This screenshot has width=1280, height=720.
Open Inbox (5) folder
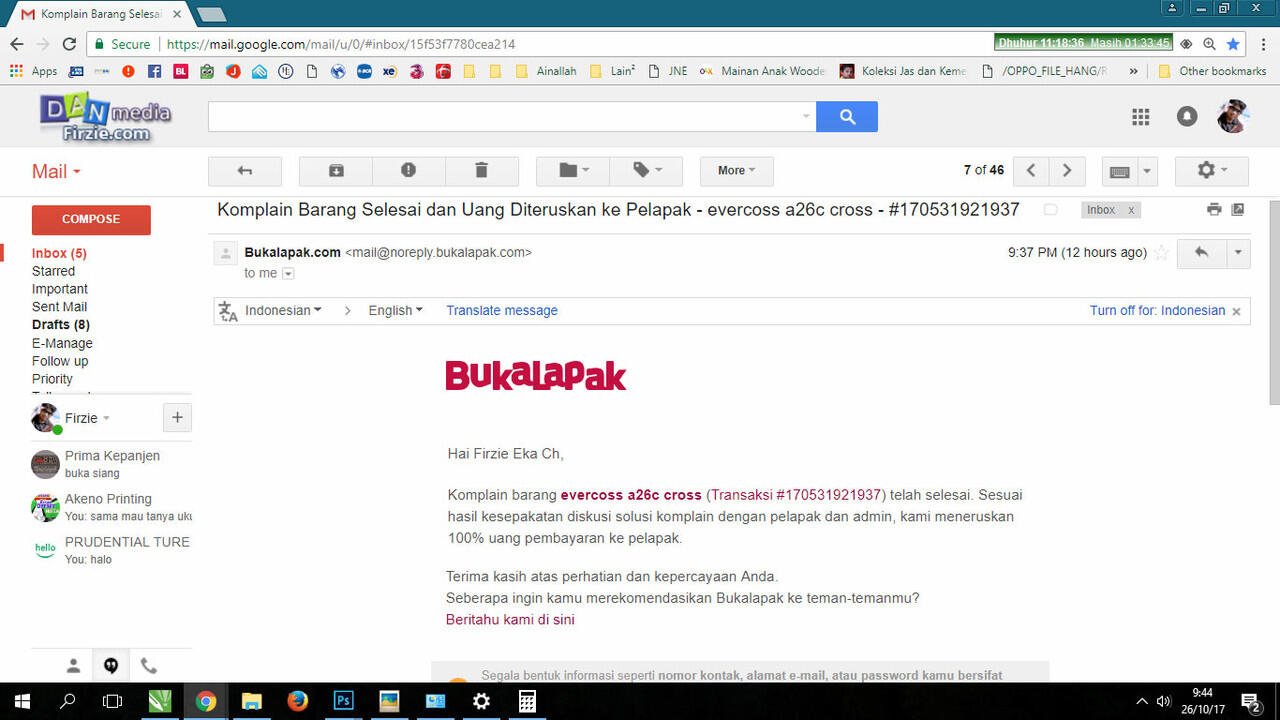(x=59, y=253)
